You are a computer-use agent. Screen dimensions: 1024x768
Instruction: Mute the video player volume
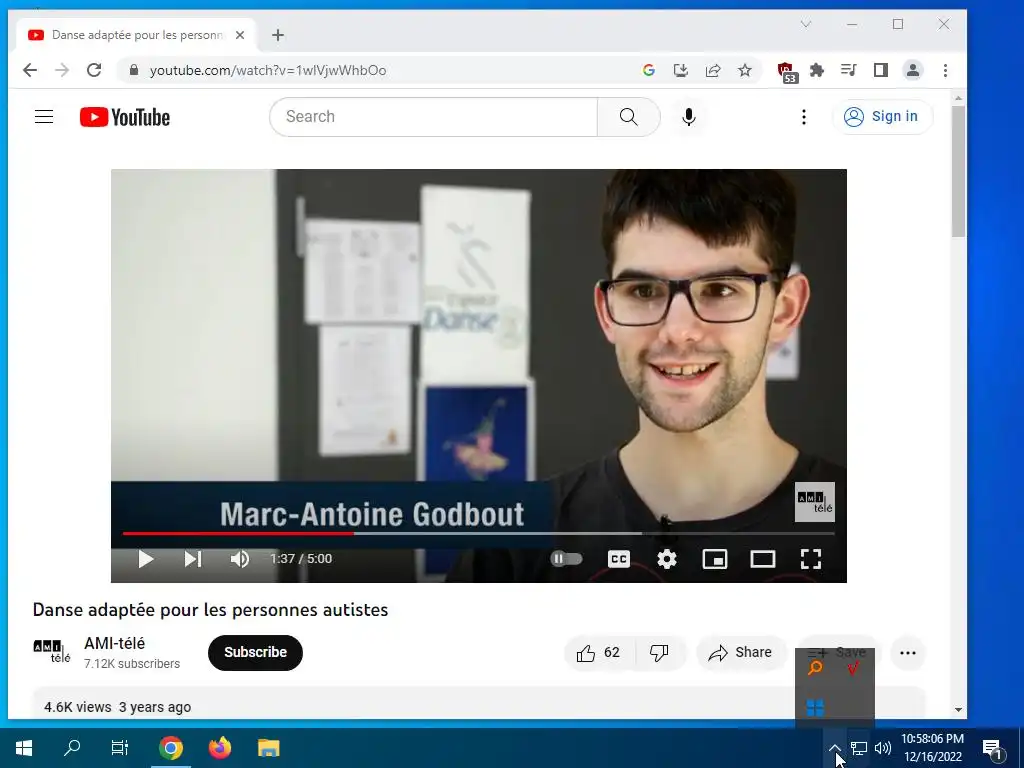coord(240,559)
